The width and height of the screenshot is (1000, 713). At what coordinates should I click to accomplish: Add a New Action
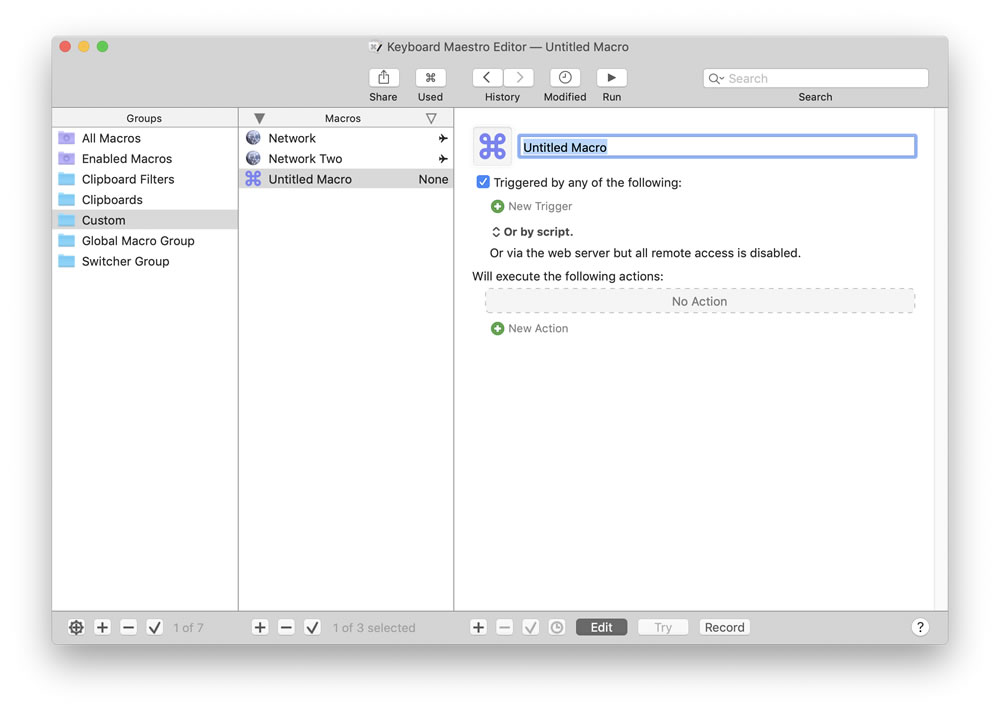[x=529, y=328]
